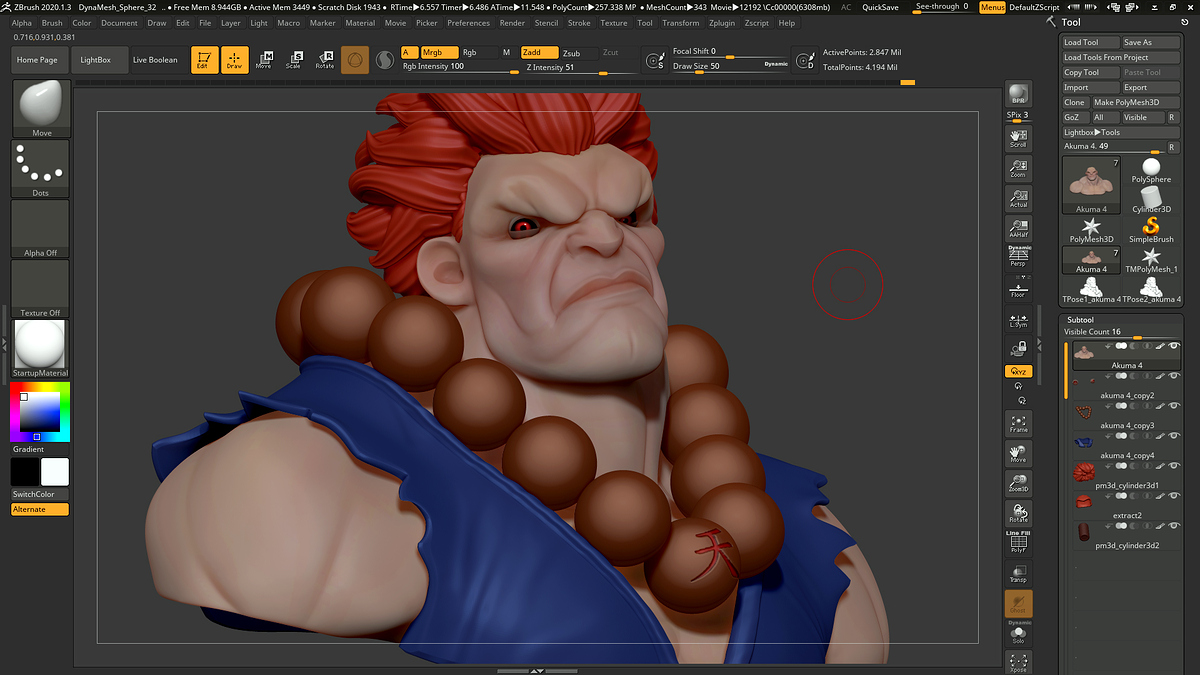The image size is (1200, 675).
Task: Select the Scale icon in the top shelf
Action: pos(294,60)
